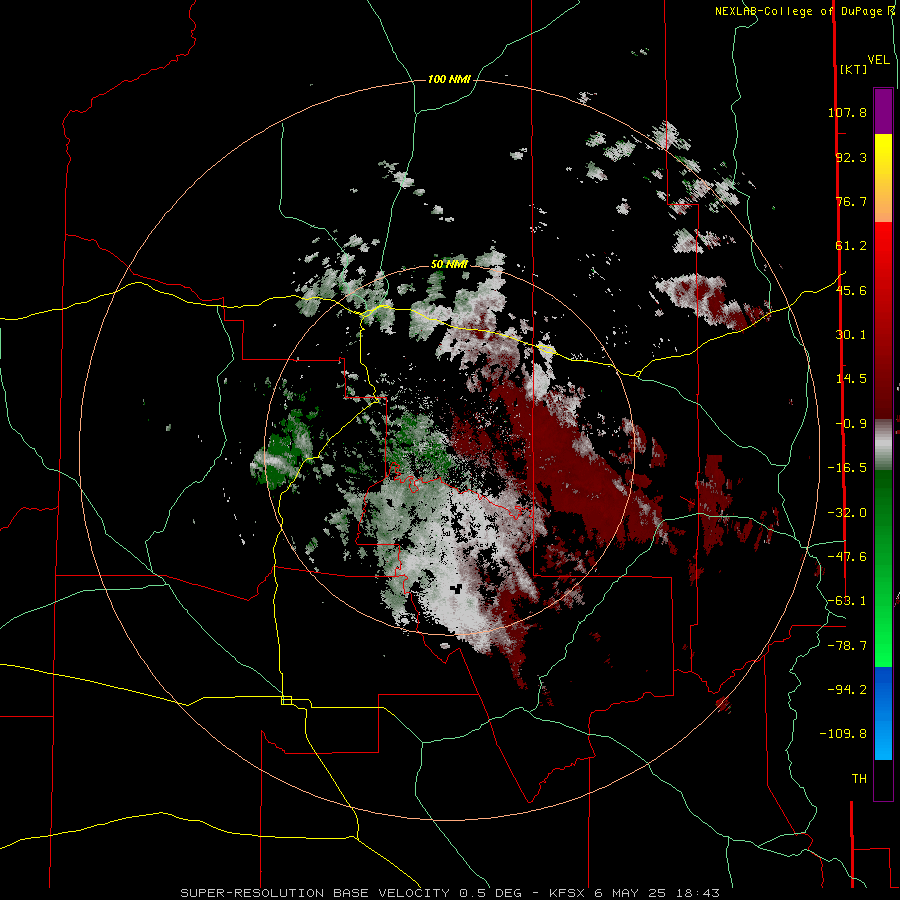Click the bright green segment near -78.7
This screenshot has height=900, width=900.
pyautogui.click(x=883, y=643)
